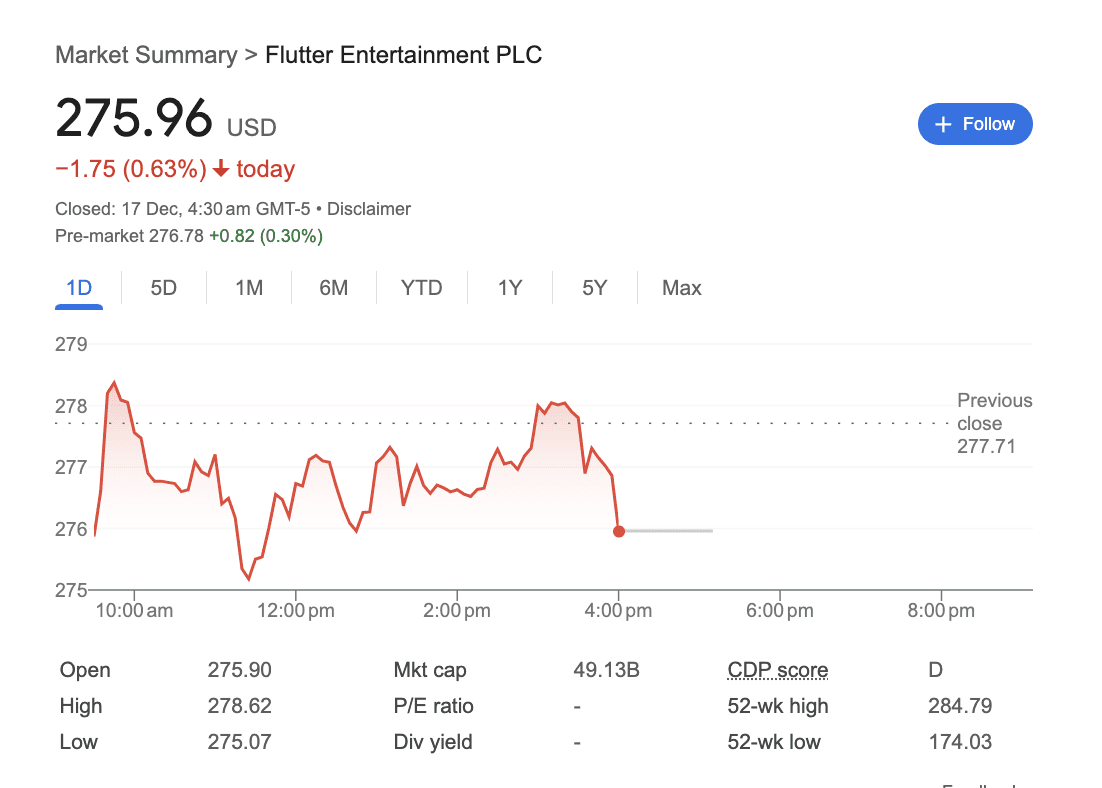Click the CDP score label link
The height and width of the screenshot is (788, 1102).
777,670
